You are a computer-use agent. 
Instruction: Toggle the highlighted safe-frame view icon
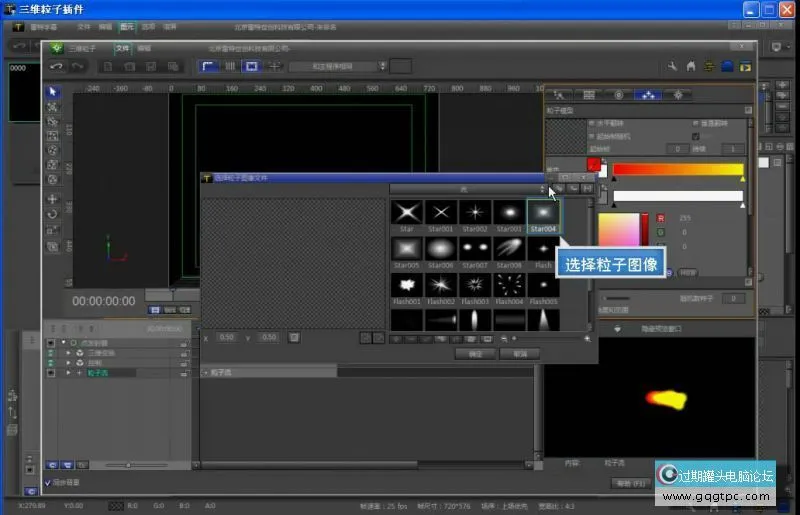pos(251,66)
